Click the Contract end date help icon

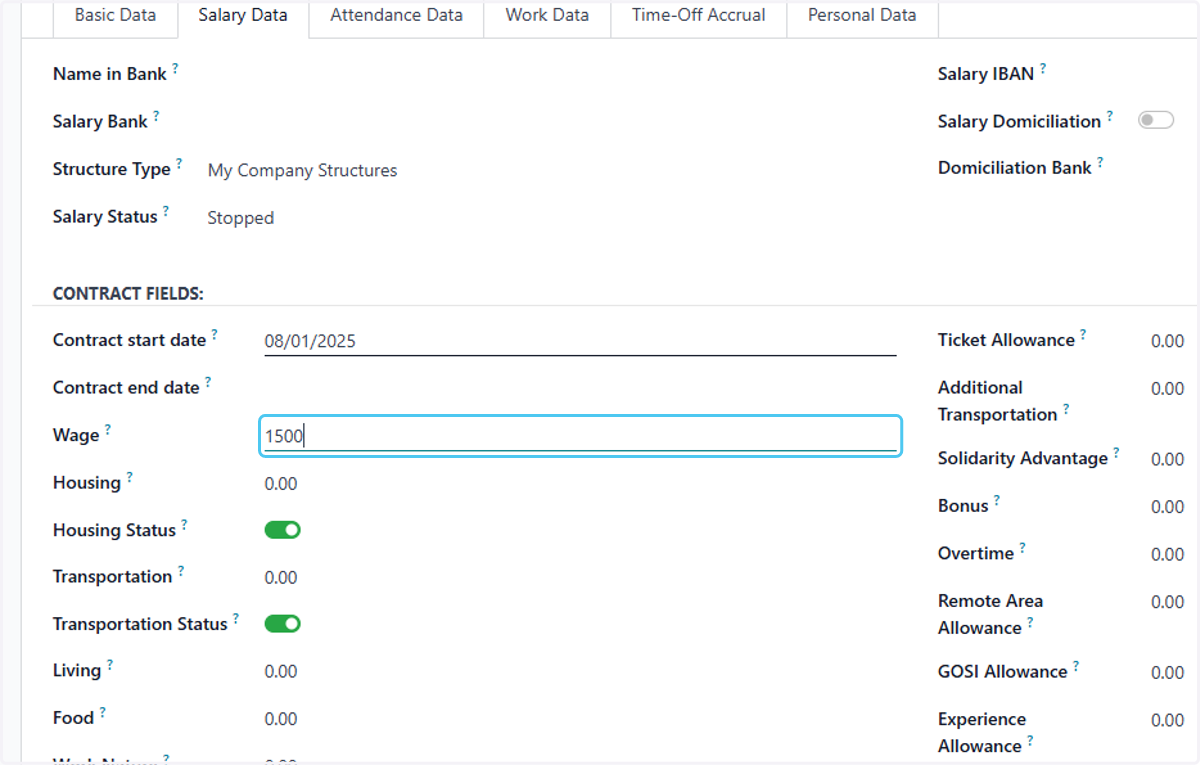[208, 381]
